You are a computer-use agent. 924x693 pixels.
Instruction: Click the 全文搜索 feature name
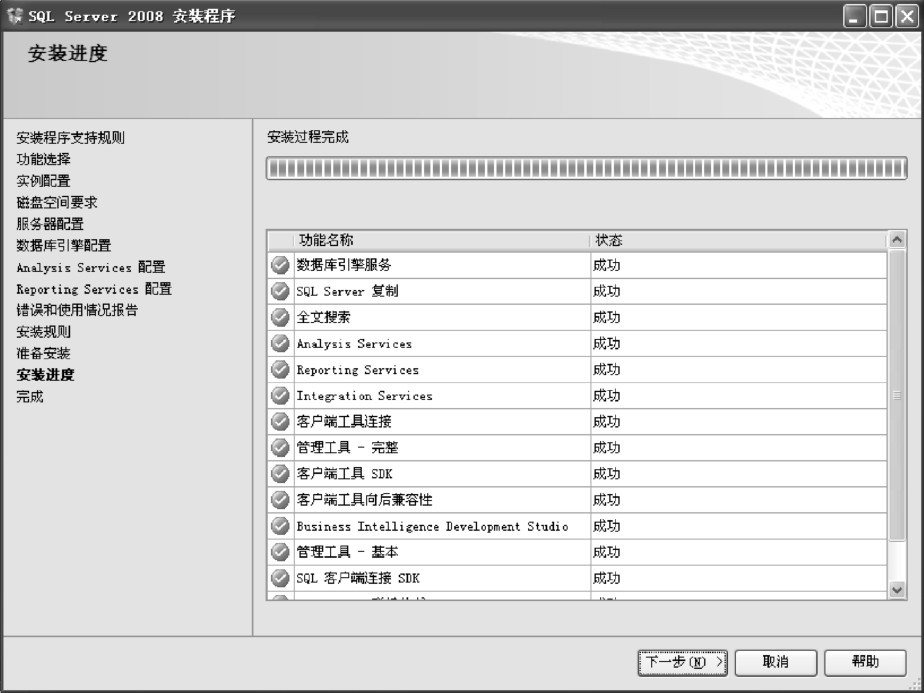(x=324, y=317)
